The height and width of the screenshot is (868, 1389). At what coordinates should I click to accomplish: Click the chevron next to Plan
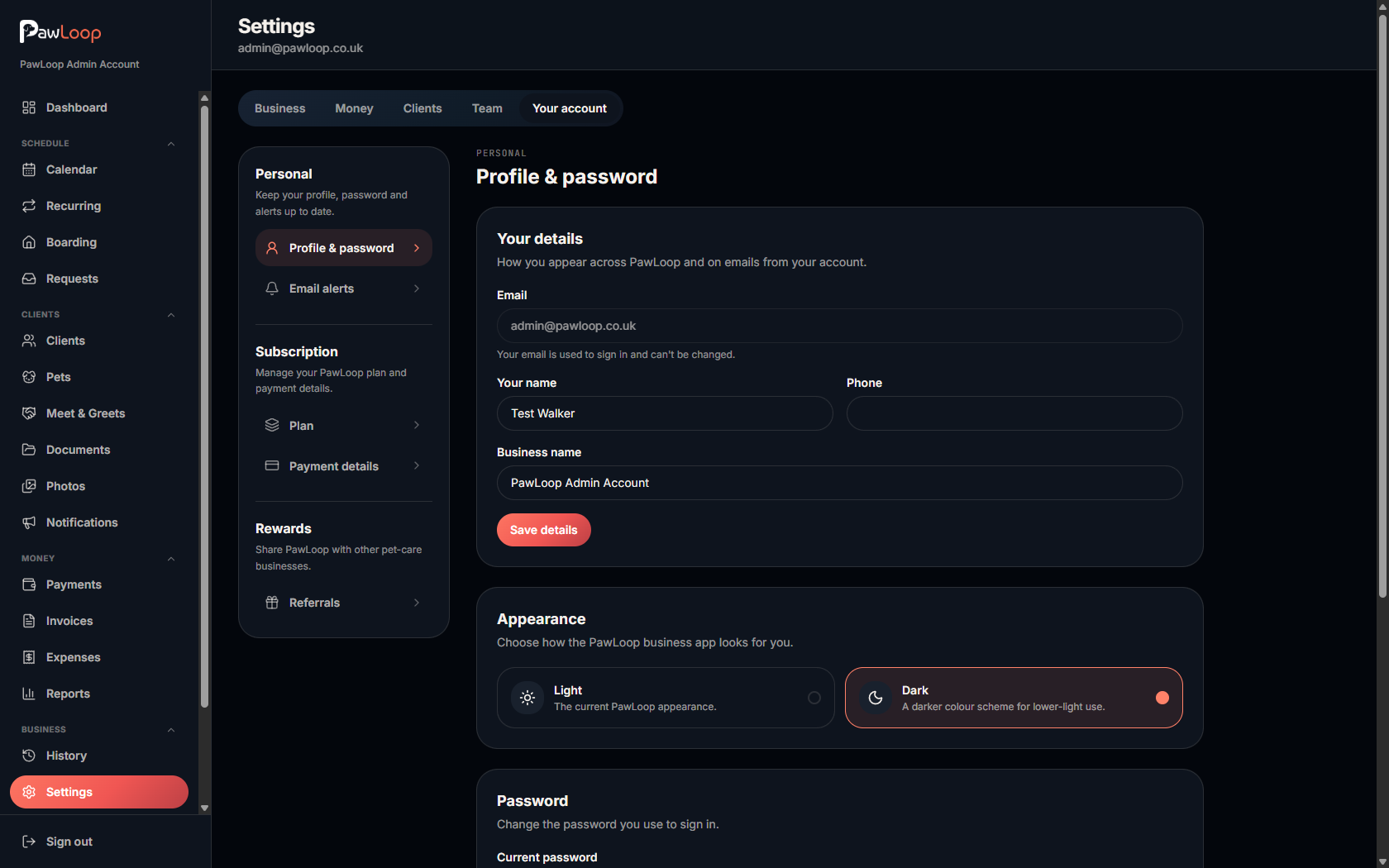click(417, 425)
